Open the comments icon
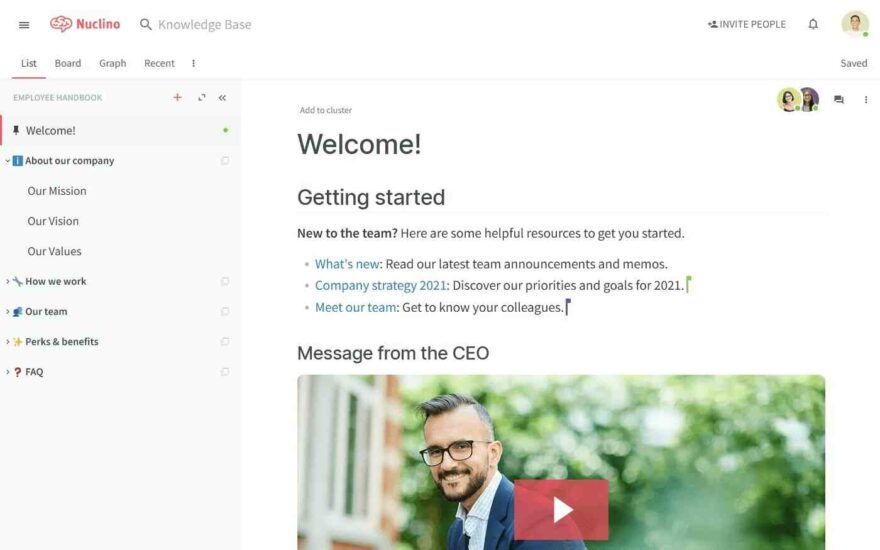Screen dimensions: 880x550 [838, 99]
